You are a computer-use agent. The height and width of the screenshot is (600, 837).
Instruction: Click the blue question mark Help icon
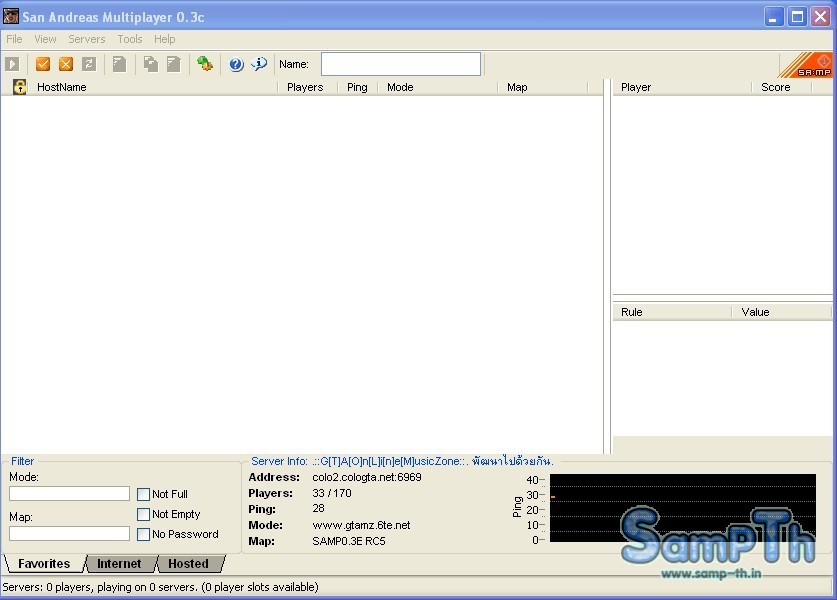coord(236,65)
